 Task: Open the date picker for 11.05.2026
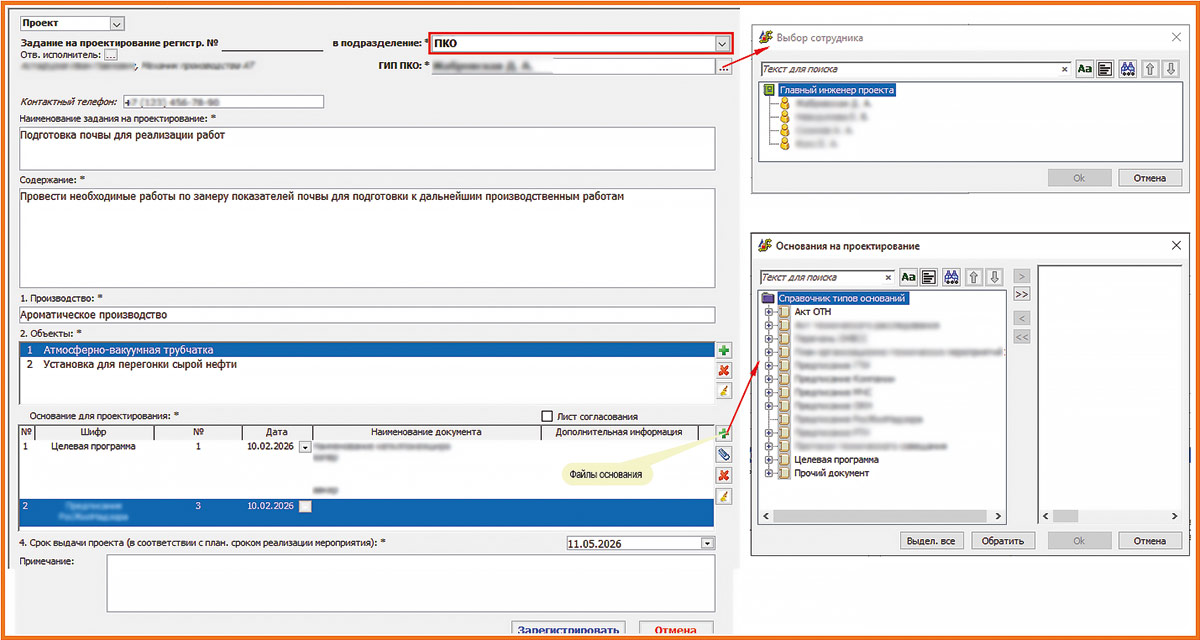[x=708, y=543]
